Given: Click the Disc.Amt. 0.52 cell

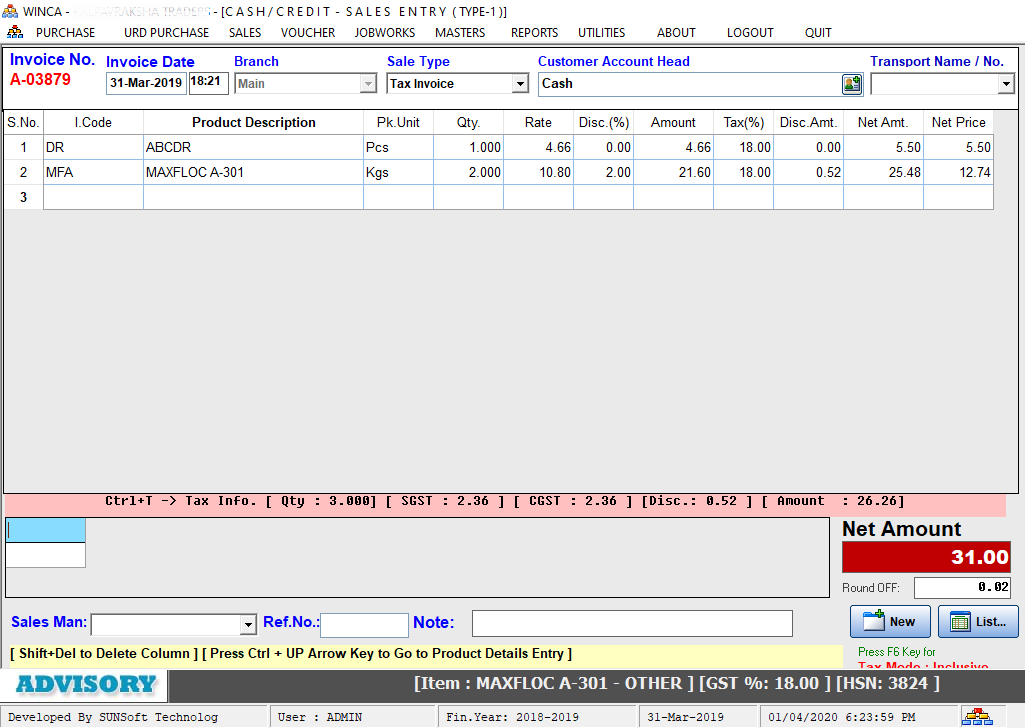Looking at the screenshot, I should [x=809, y=173].
